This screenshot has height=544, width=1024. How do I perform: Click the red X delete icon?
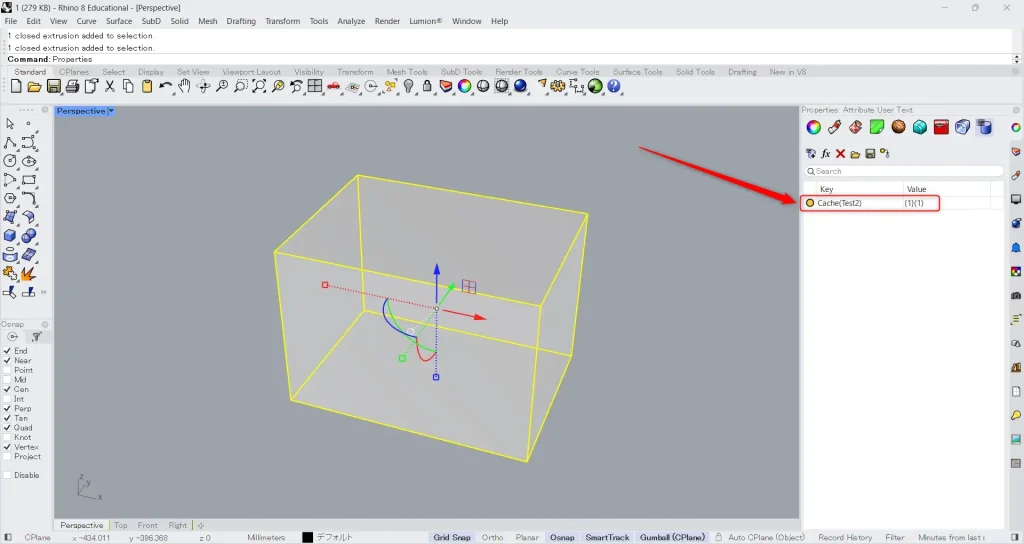click(x=840, y=154)
